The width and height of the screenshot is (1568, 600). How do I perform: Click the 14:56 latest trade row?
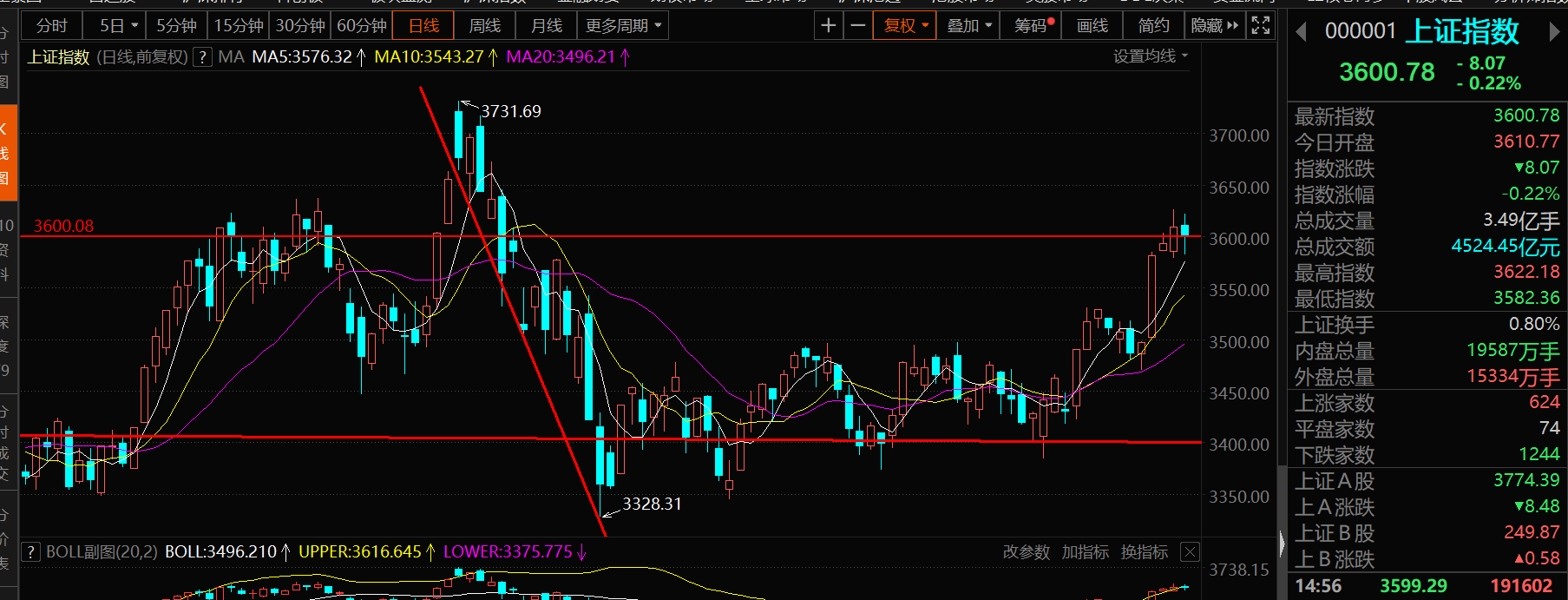pos(1427,586)
